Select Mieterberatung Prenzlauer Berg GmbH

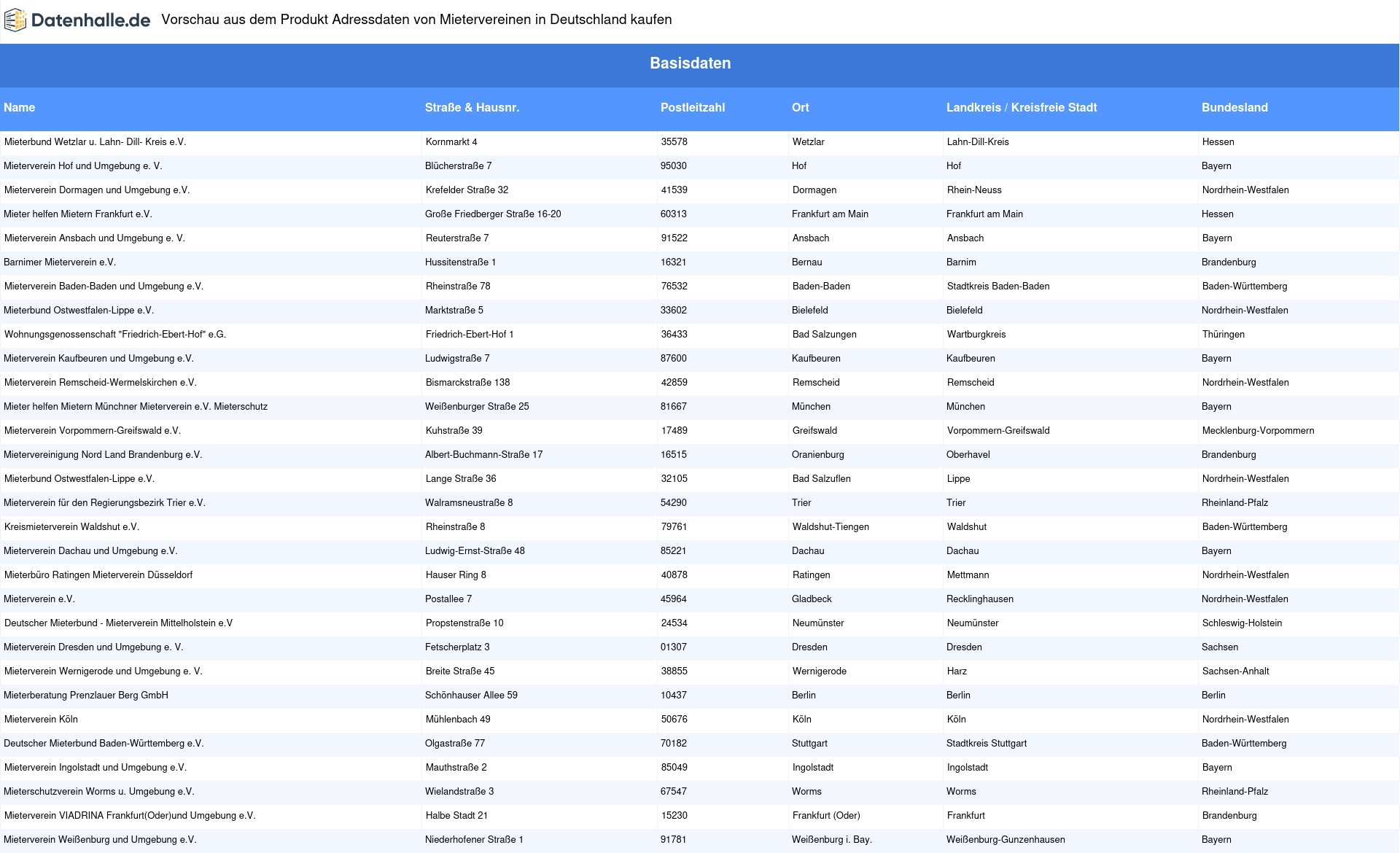(85, 696)
